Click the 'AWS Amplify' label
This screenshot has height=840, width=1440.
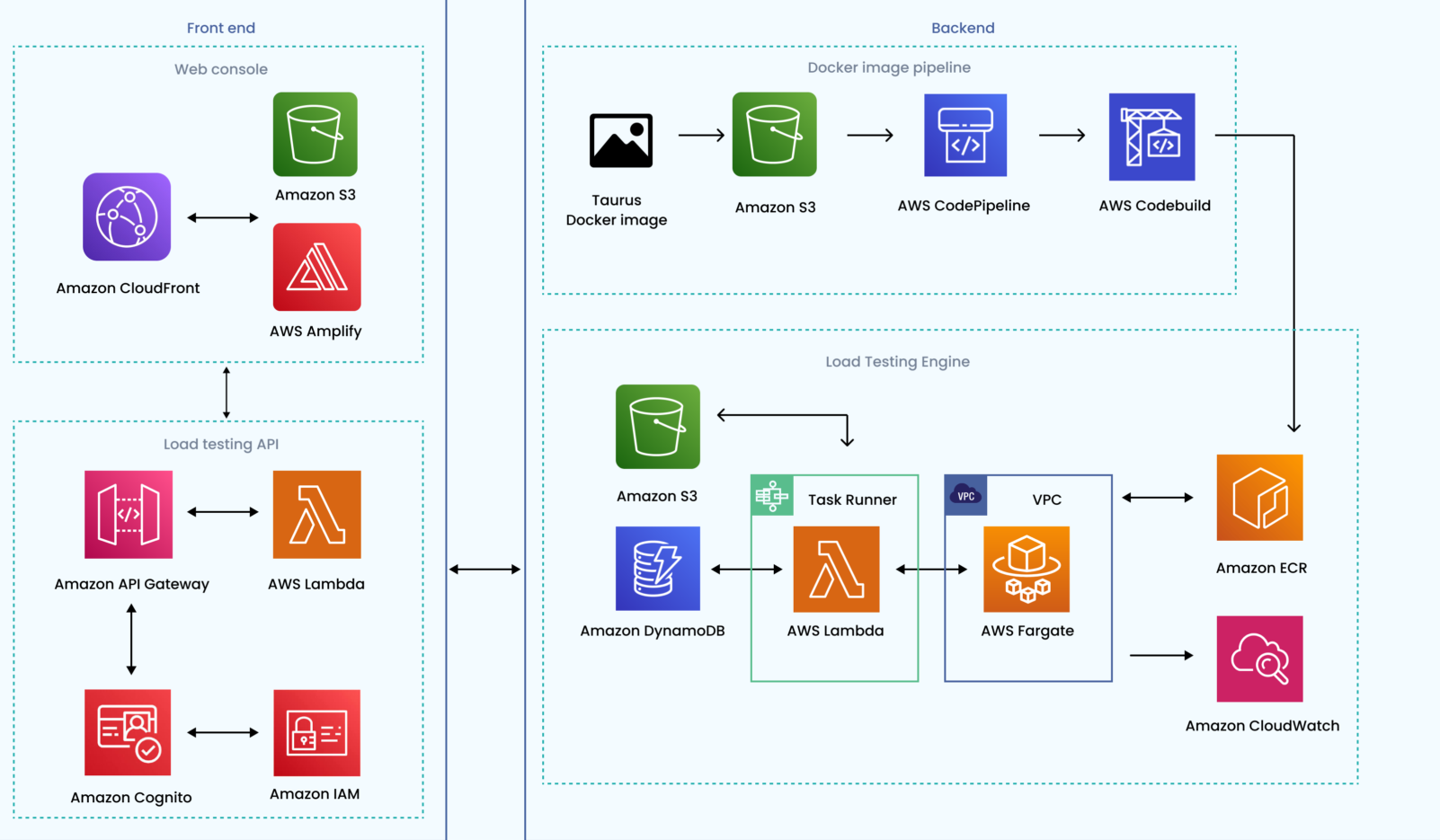point(316,331)
